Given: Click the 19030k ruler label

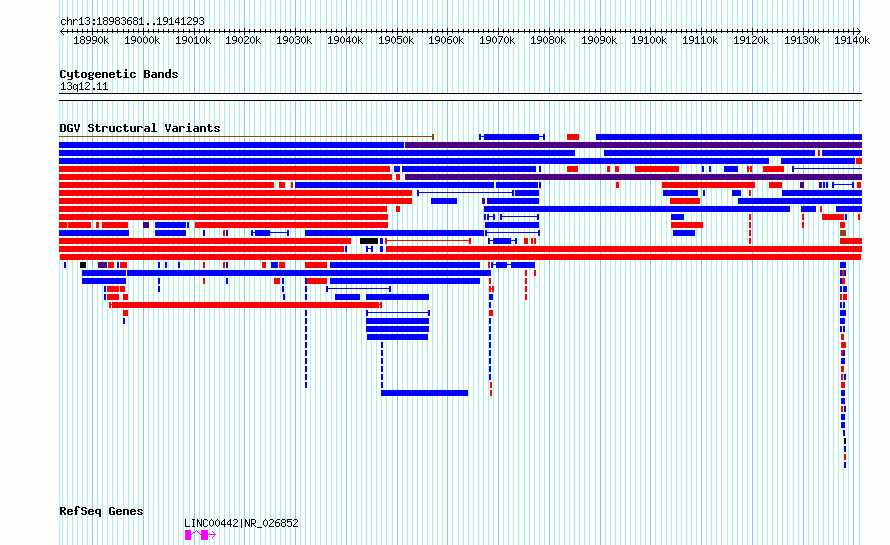Looking at the screenshot, I should tap(294, 40).
